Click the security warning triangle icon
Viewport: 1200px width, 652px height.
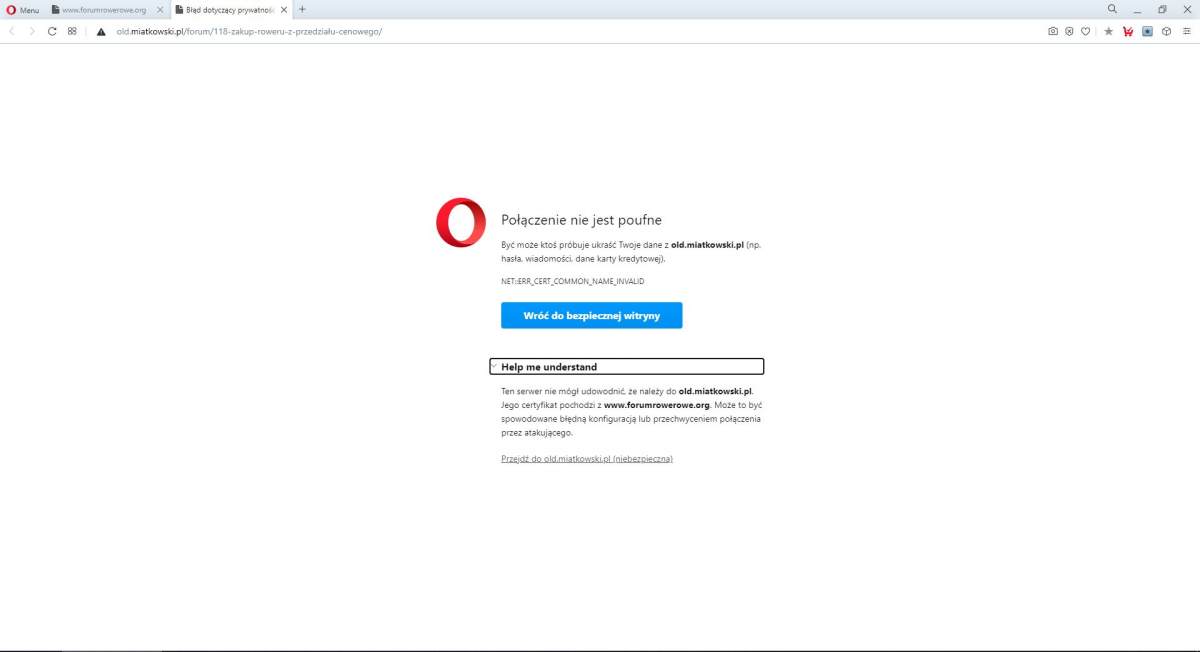101,31
